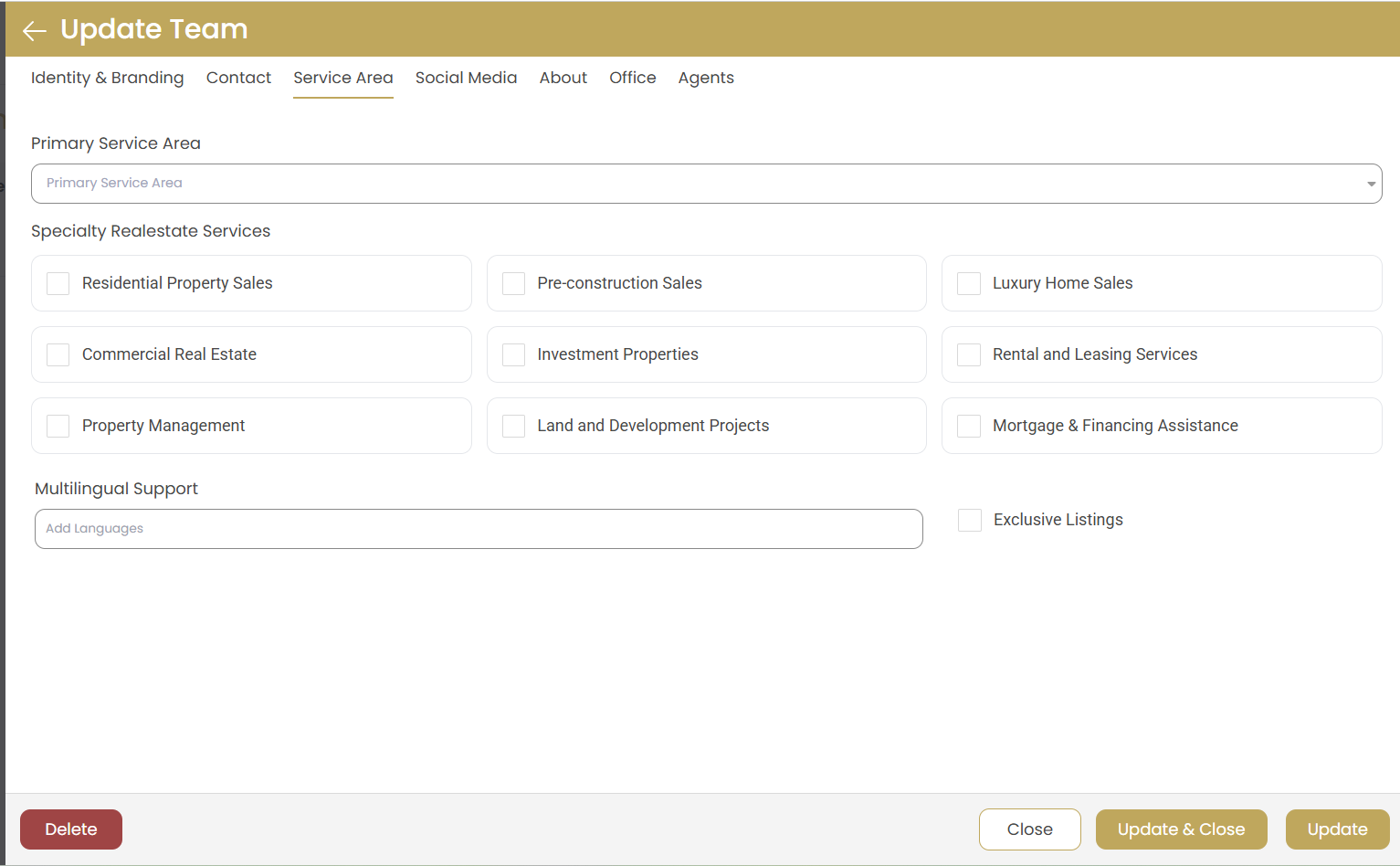Check Mortgage & Financing Assistance
Screen dimensions: 1400x866
pyautogui.click(x=969, y=426)
